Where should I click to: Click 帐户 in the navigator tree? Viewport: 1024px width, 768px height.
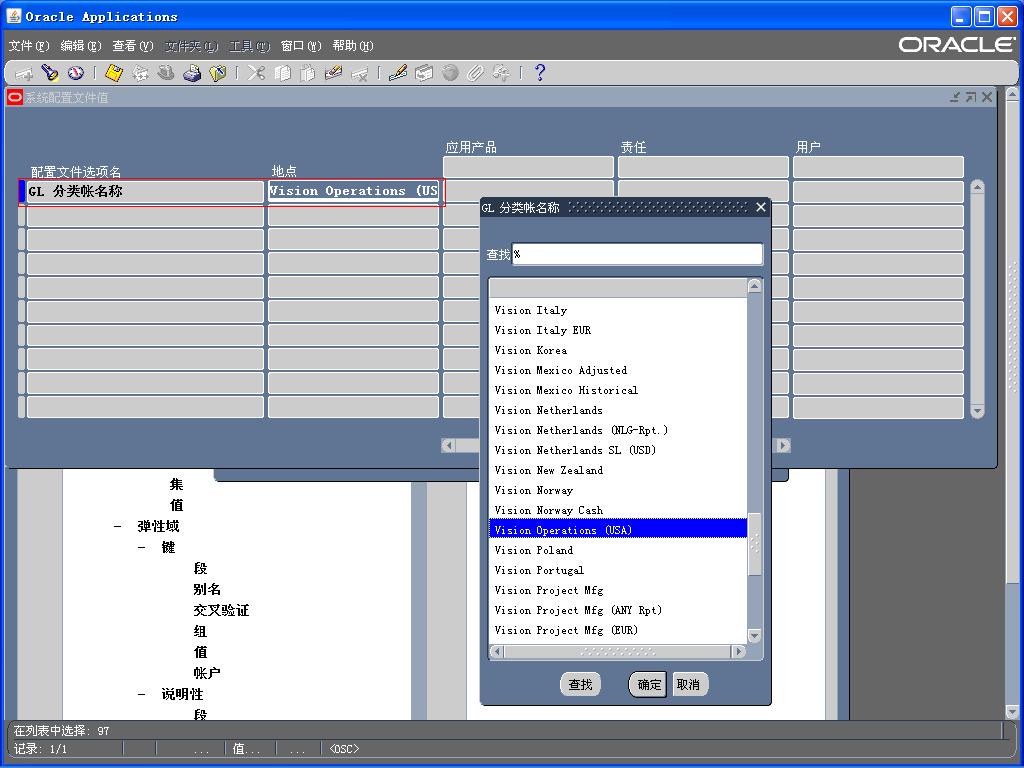point(207,673)
